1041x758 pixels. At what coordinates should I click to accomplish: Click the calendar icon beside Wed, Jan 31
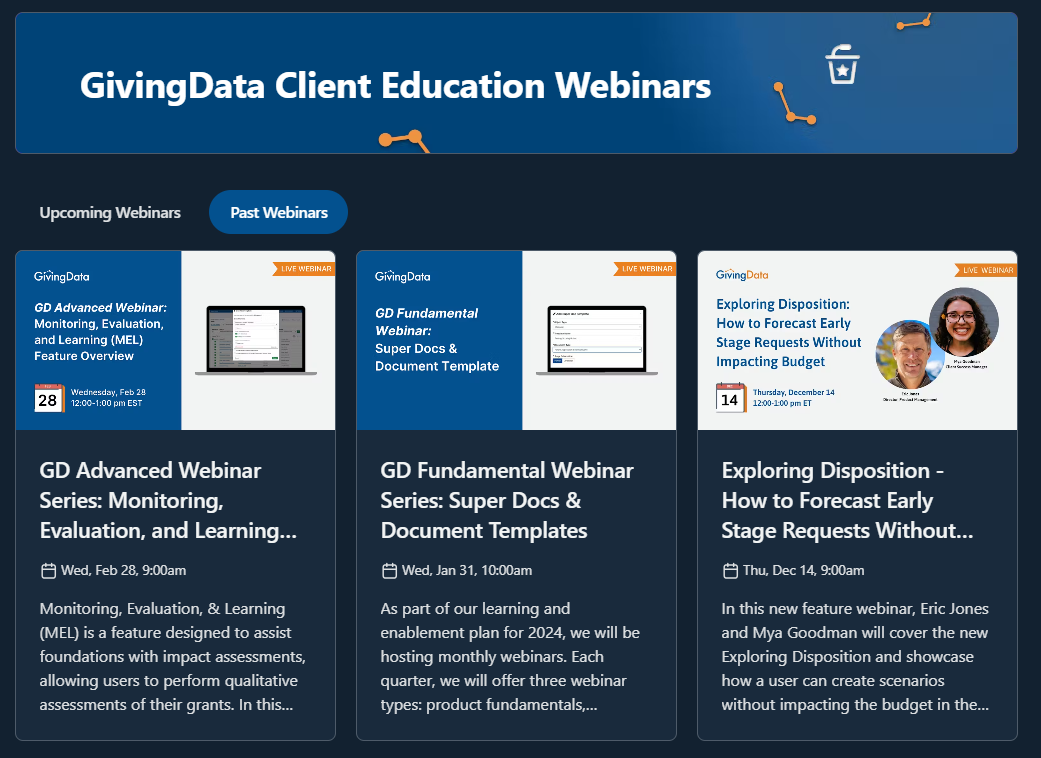[389, 570]
